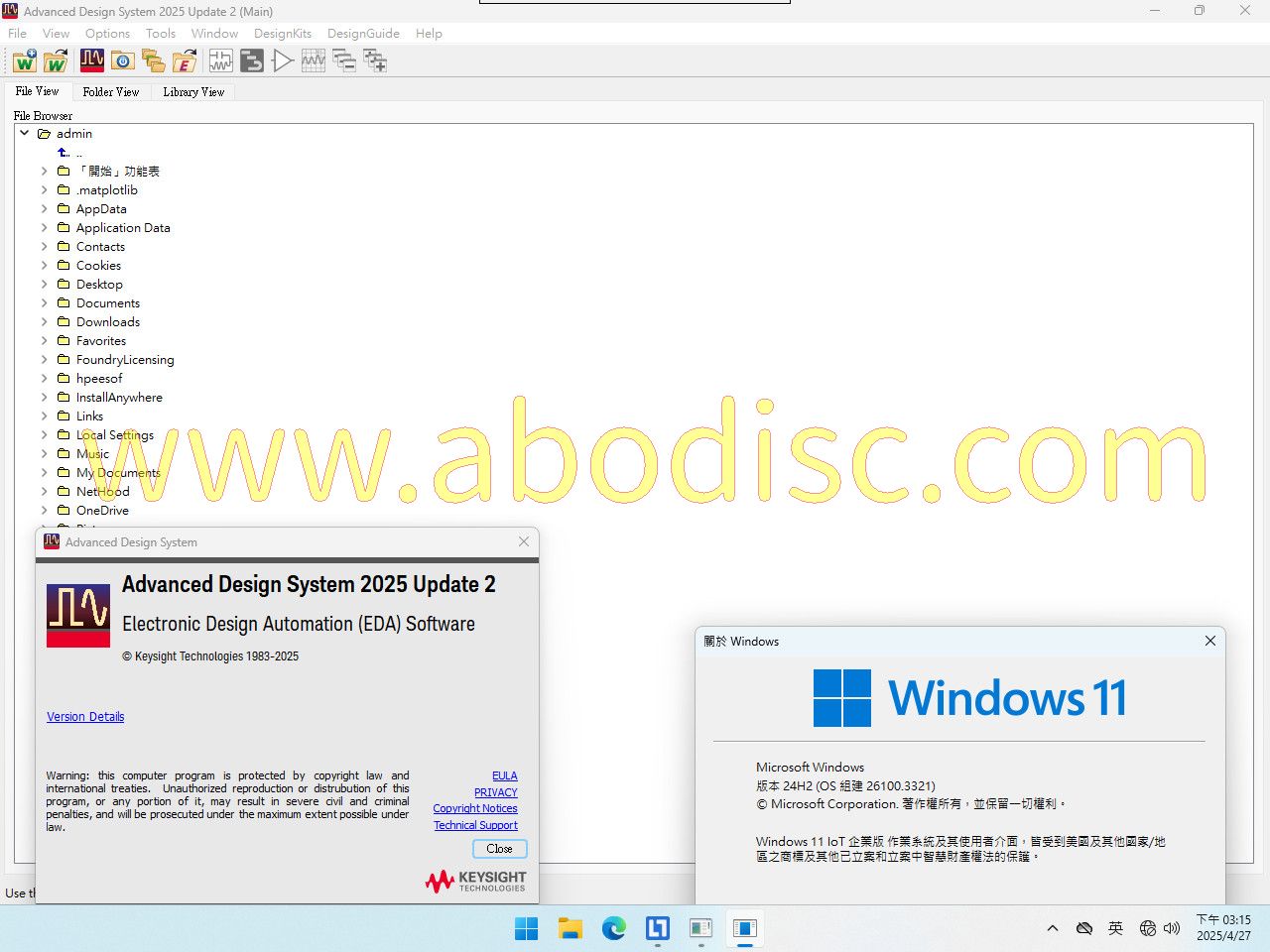Close the 關於 Windows dialog with X
1270x952 pixels.
(1210, 641)
